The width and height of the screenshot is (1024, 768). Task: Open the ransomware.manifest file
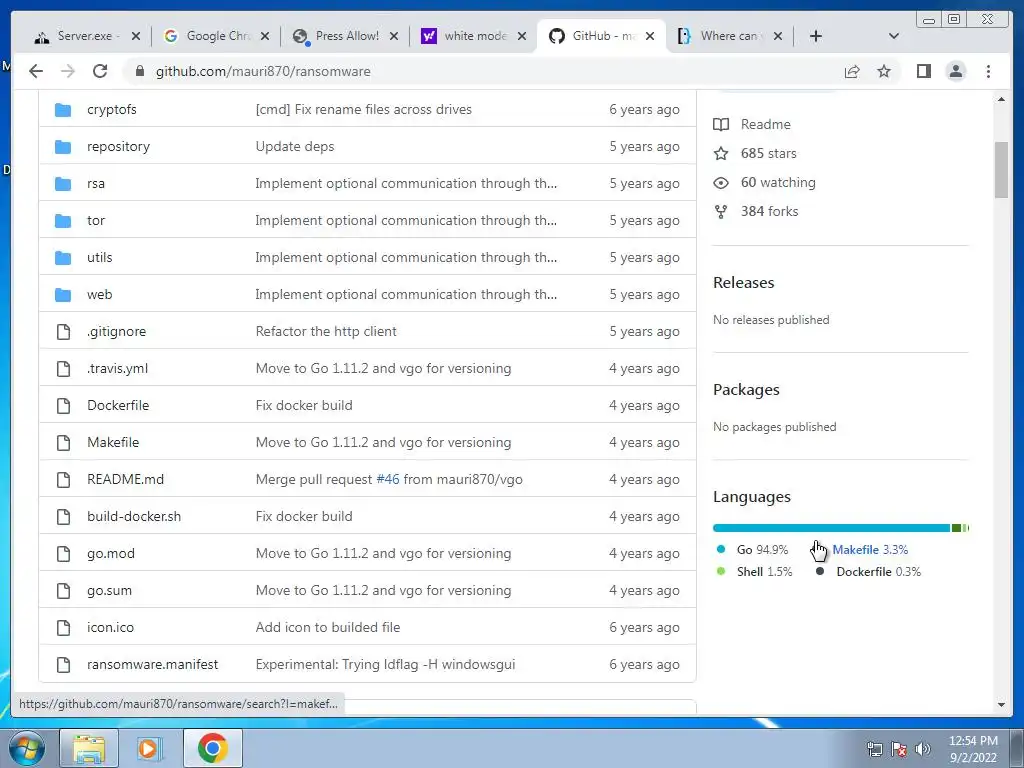click(x=152, y=664)
